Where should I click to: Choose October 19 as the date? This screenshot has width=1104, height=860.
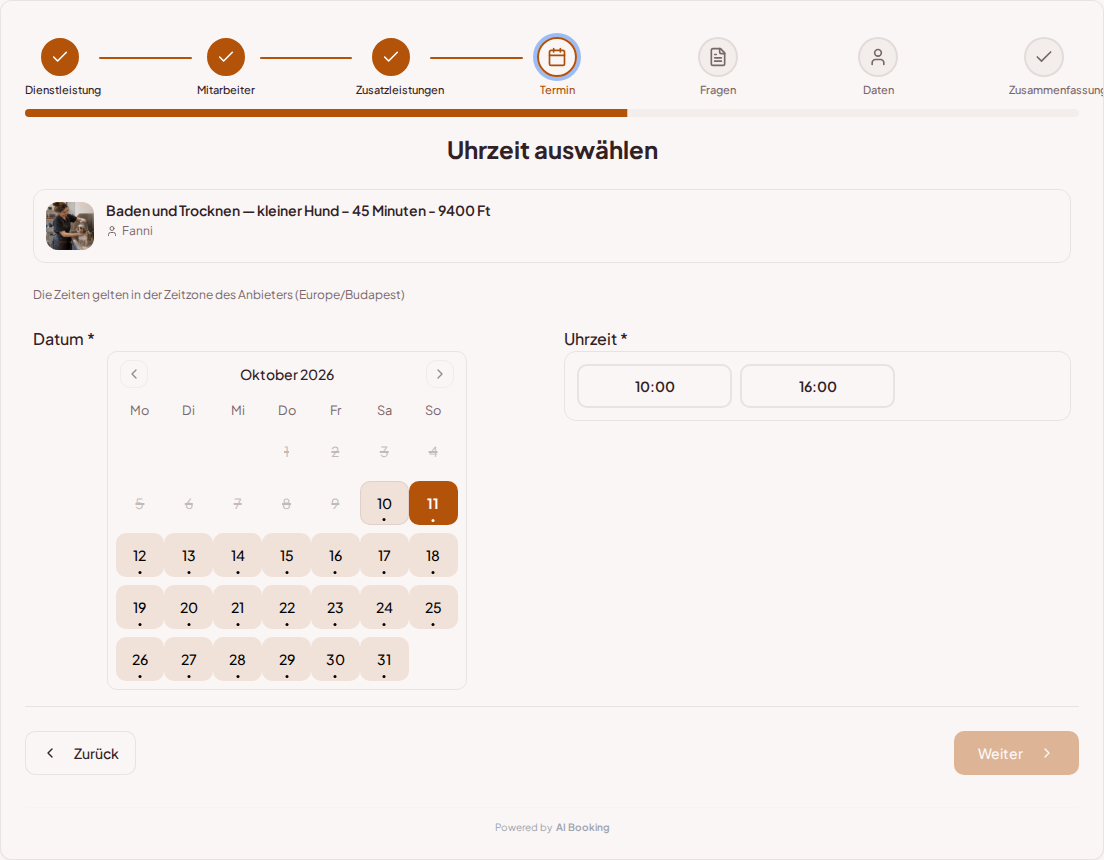(x=140, y=607)
